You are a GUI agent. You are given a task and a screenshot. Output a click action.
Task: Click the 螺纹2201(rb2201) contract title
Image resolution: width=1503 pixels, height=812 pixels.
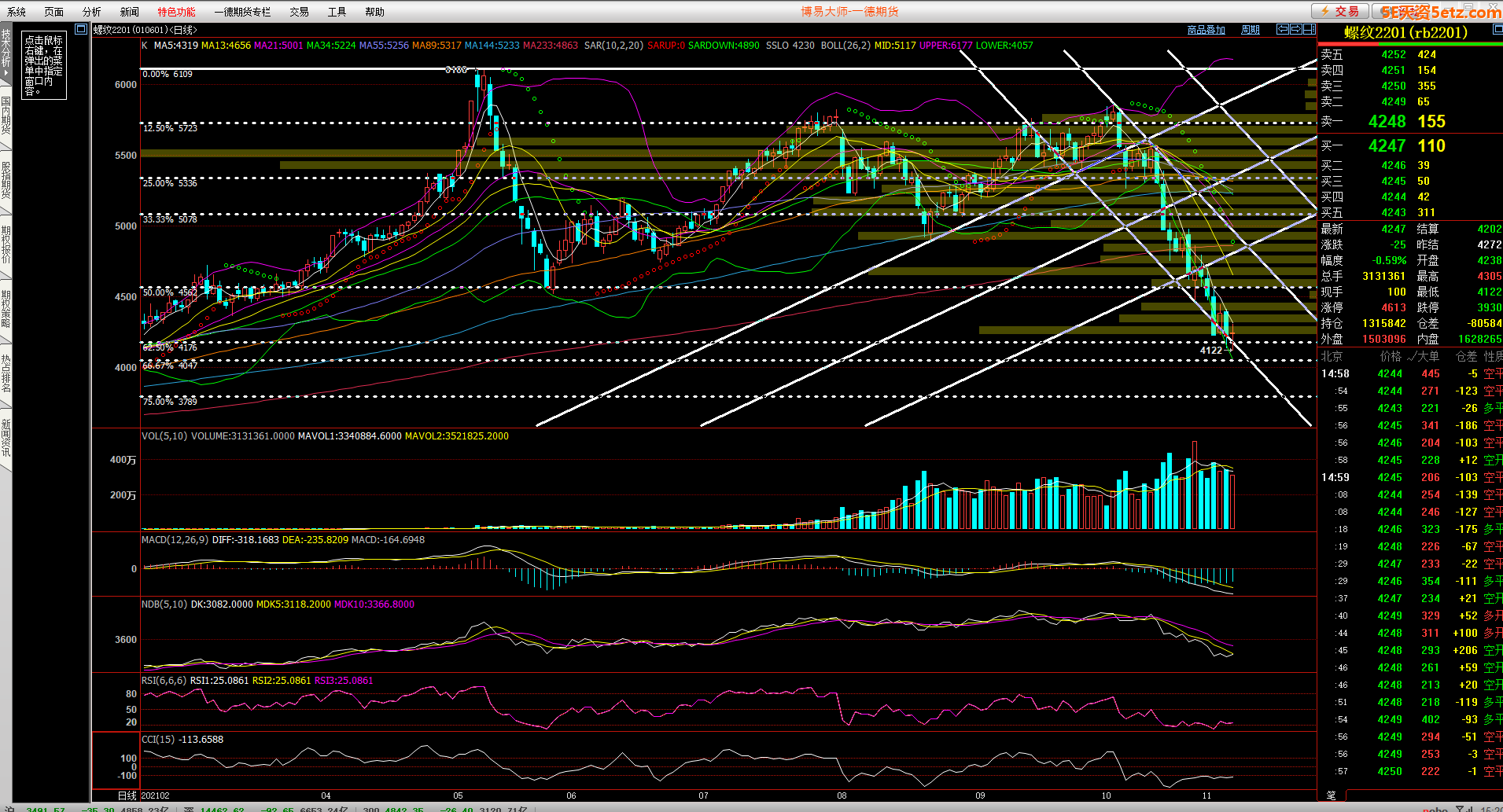click(1405, 33)
